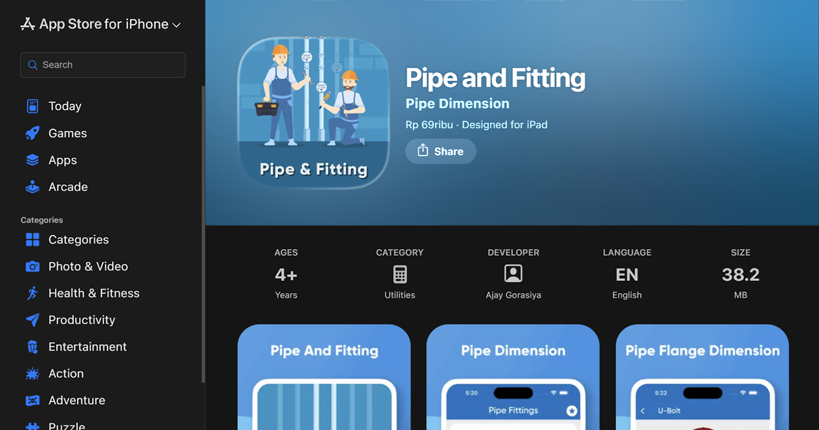Open the Pipe Flange Dimension screenshot
The width and height of the screenshot is (819, 430).
click(x=702, y=377)
